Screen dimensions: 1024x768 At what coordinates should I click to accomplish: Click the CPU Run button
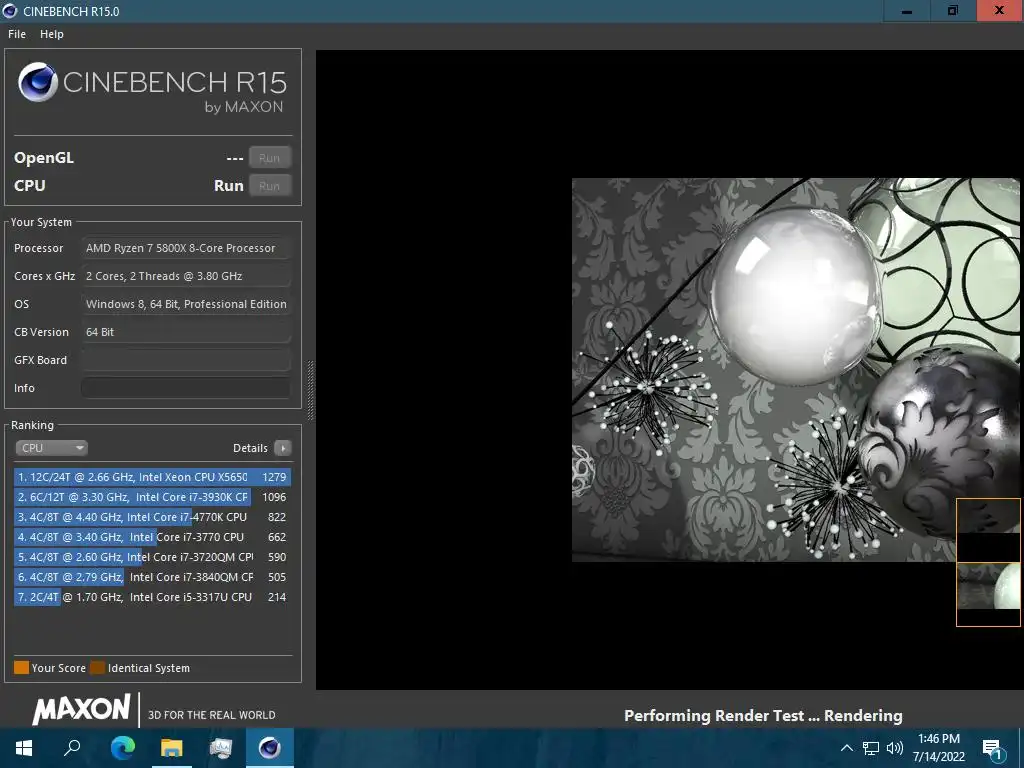coord(269,186)
